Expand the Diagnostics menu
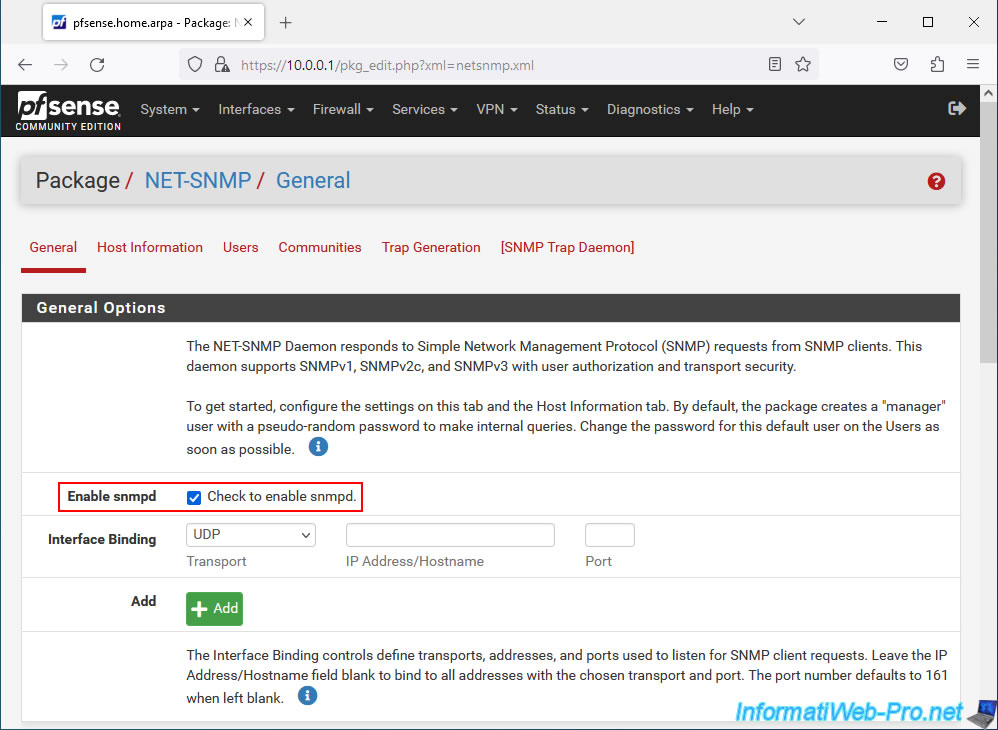Image resolution: width=998 pixels, height=730 pixels. pos(650,109)
